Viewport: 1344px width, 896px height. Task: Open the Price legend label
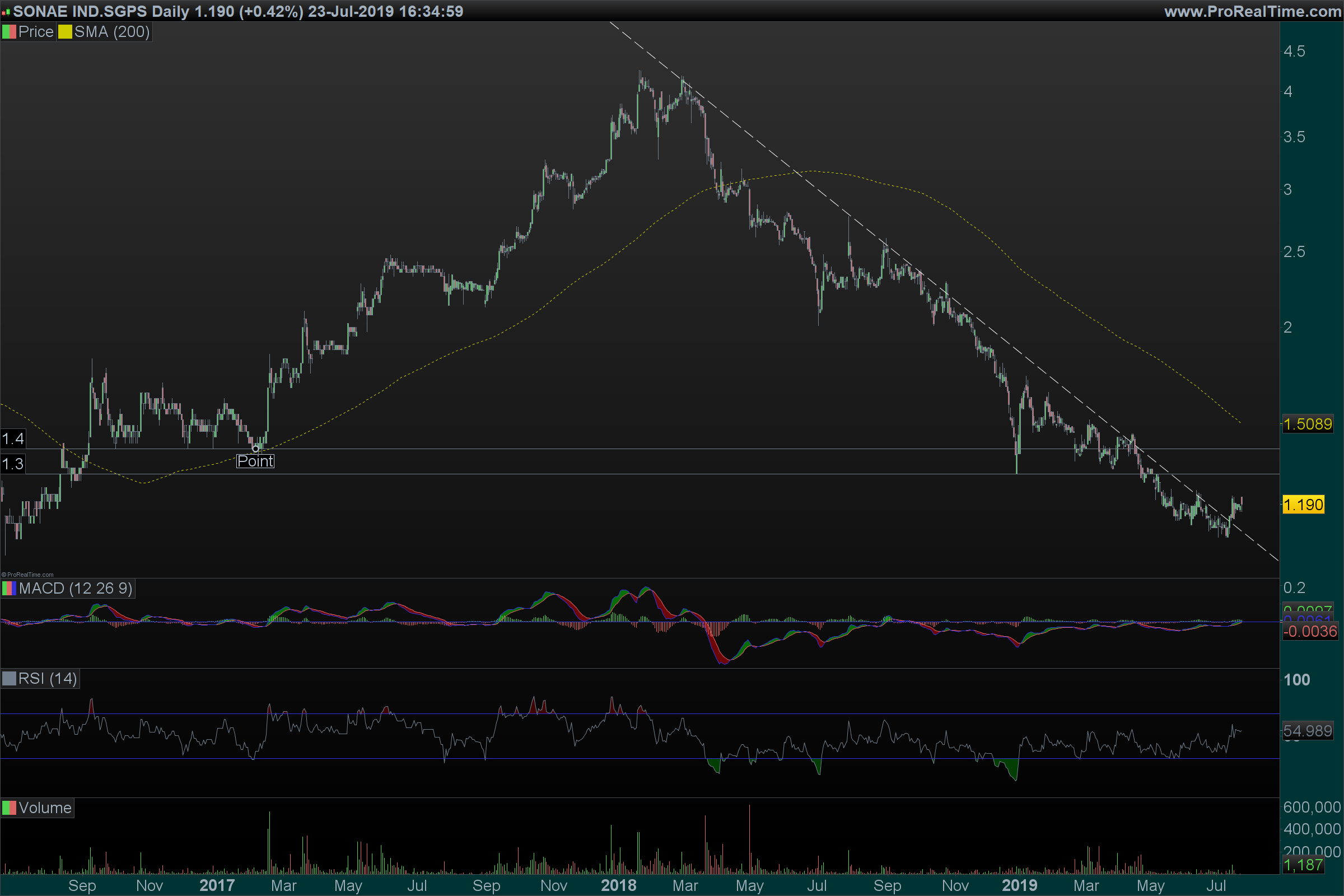point(35,32)
